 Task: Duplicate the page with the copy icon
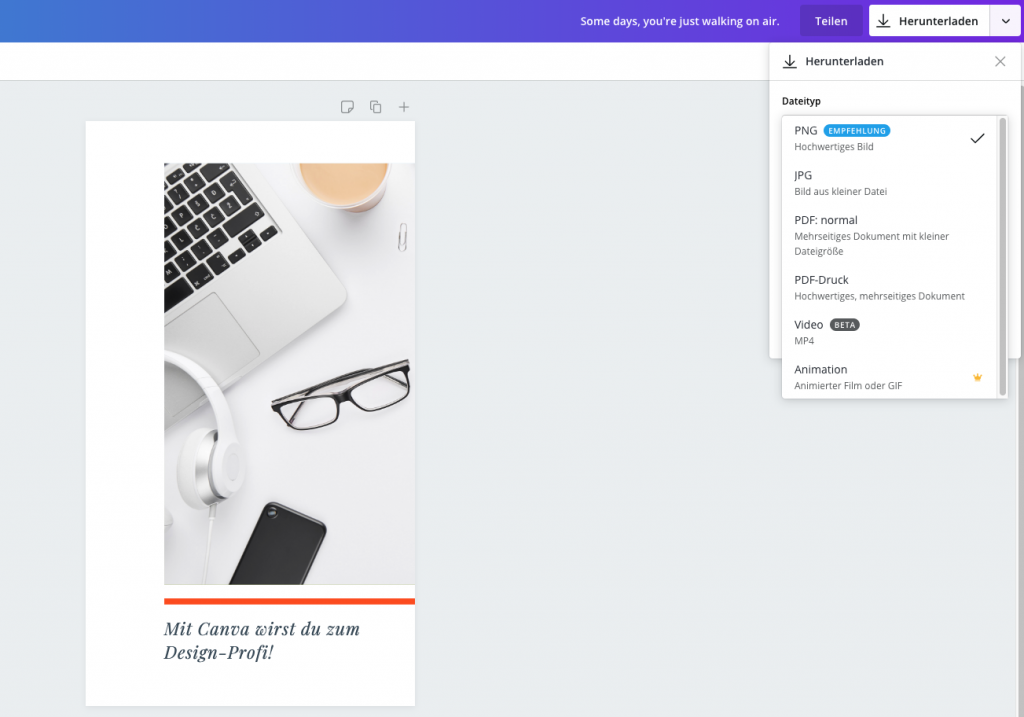[x=376, y=106]
